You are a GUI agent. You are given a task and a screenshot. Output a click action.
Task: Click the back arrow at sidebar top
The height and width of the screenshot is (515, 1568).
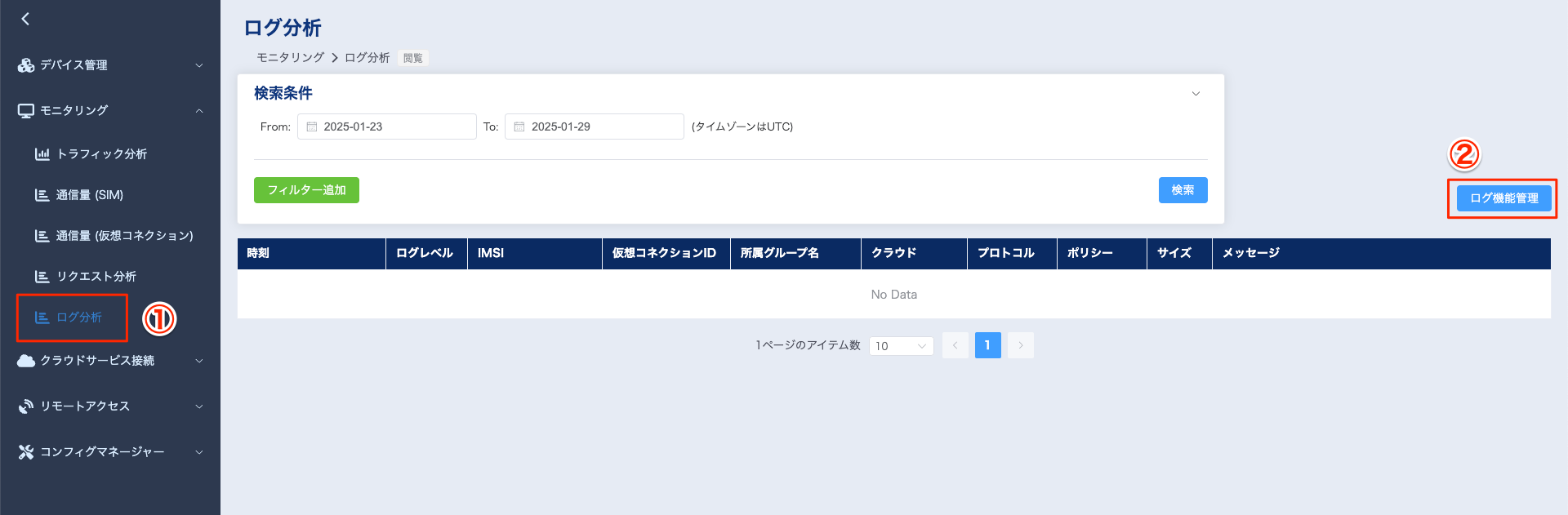click(25, 19)
